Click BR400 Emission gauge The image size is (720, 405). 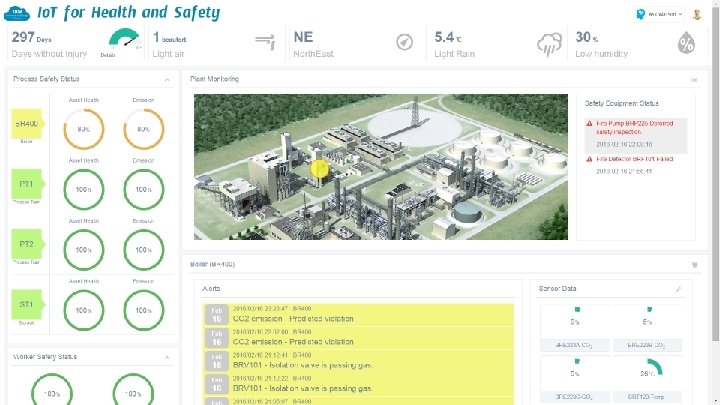point(144,129)
